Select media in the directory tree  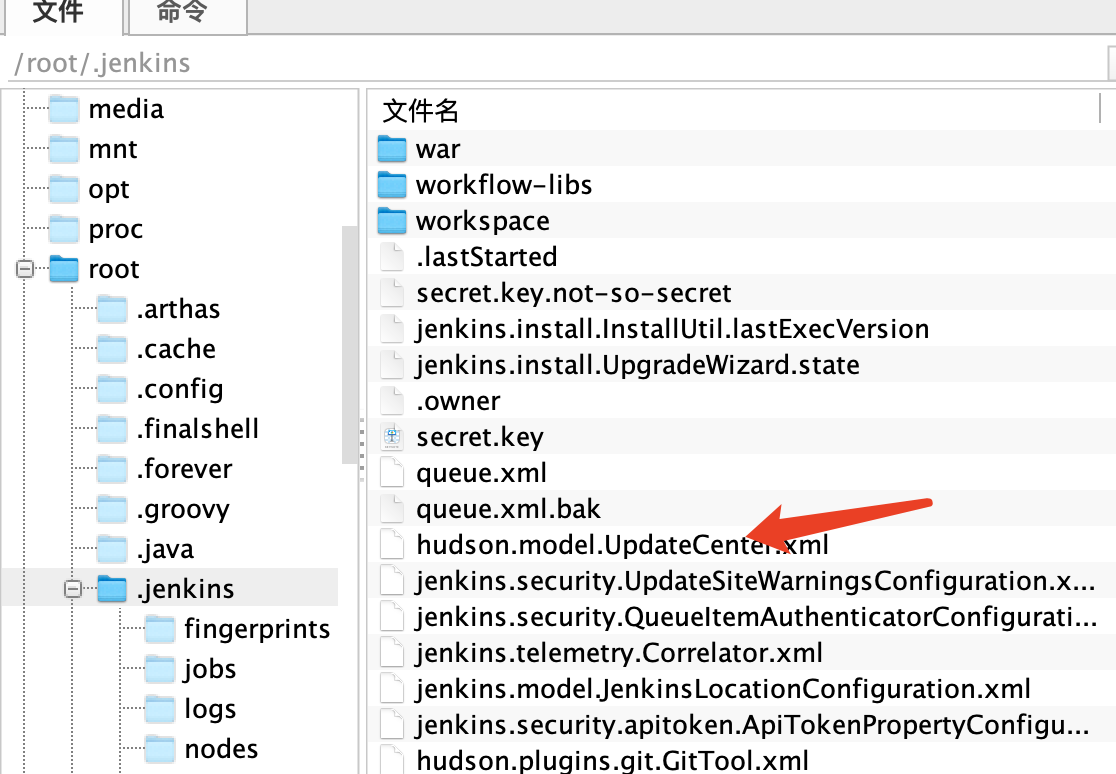pyautogui.click(x=126, y=109)
